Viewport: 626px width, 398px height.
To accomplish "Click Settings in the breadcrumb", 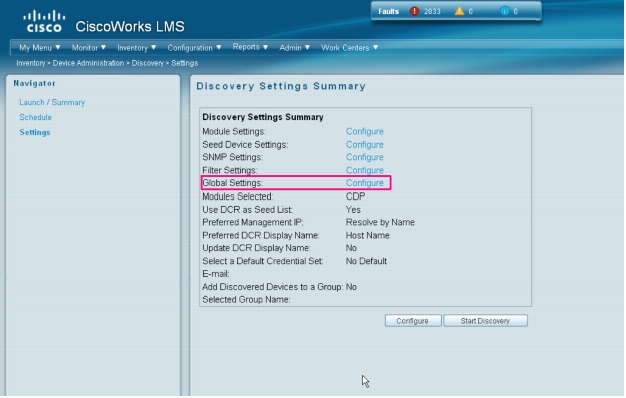I will [184, 63].
